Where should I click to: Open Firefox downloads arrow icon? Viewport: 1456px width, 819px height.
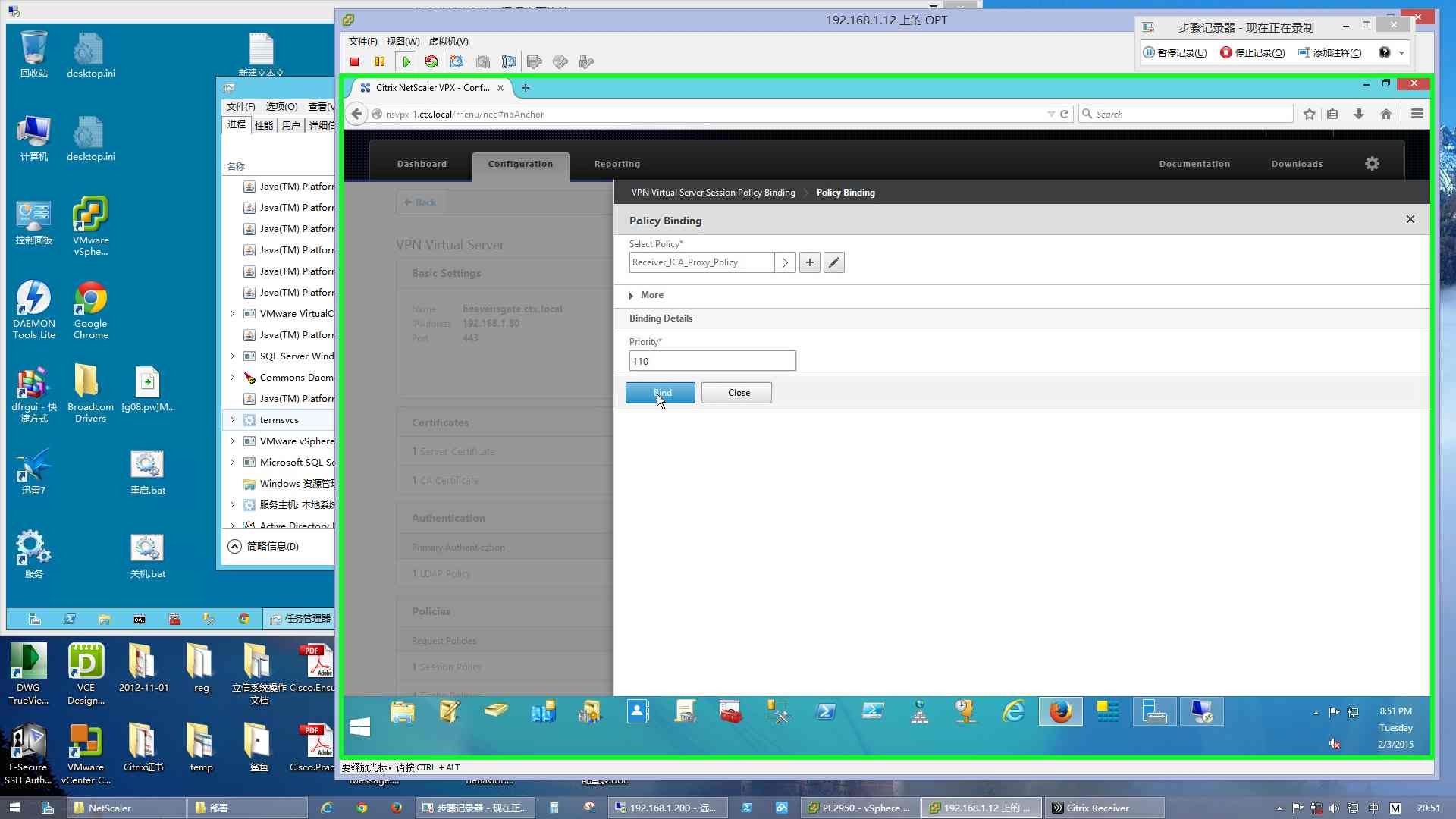pos(1359,114)
